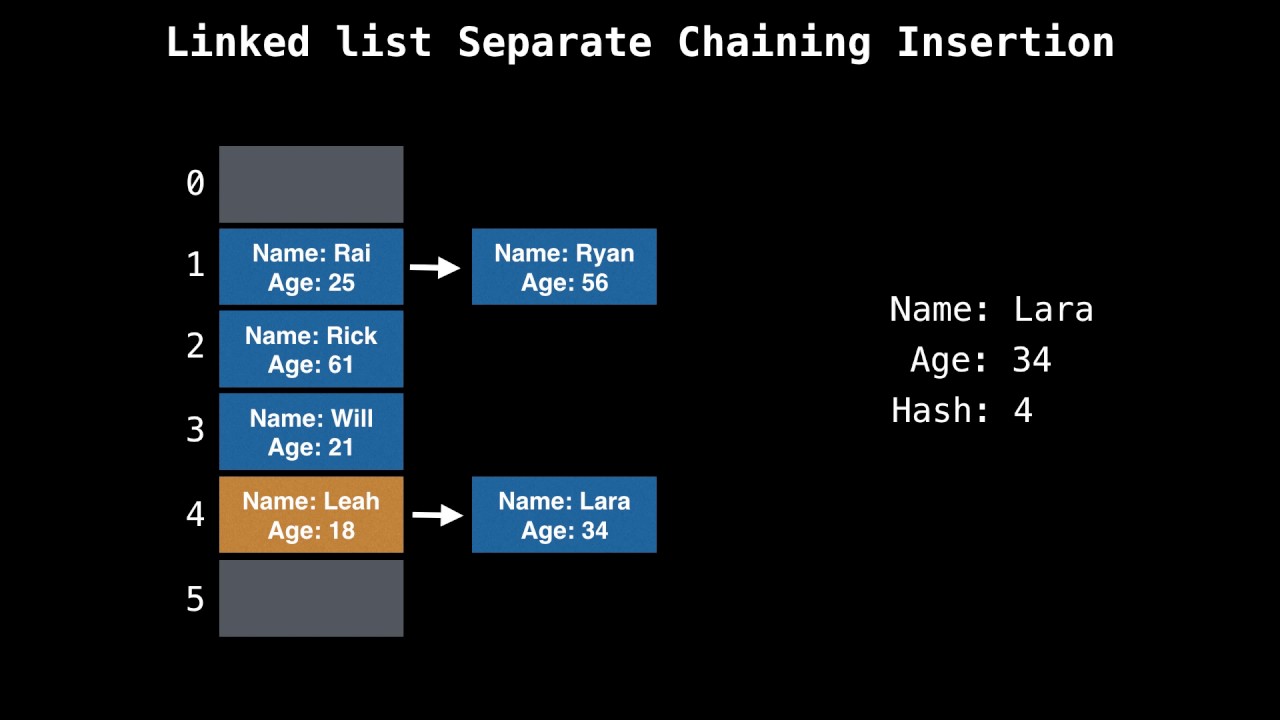The height and width of the screenshot is (720, 1280).
Task: Click index label 5 beside the table
Action: tap(195, 599)
